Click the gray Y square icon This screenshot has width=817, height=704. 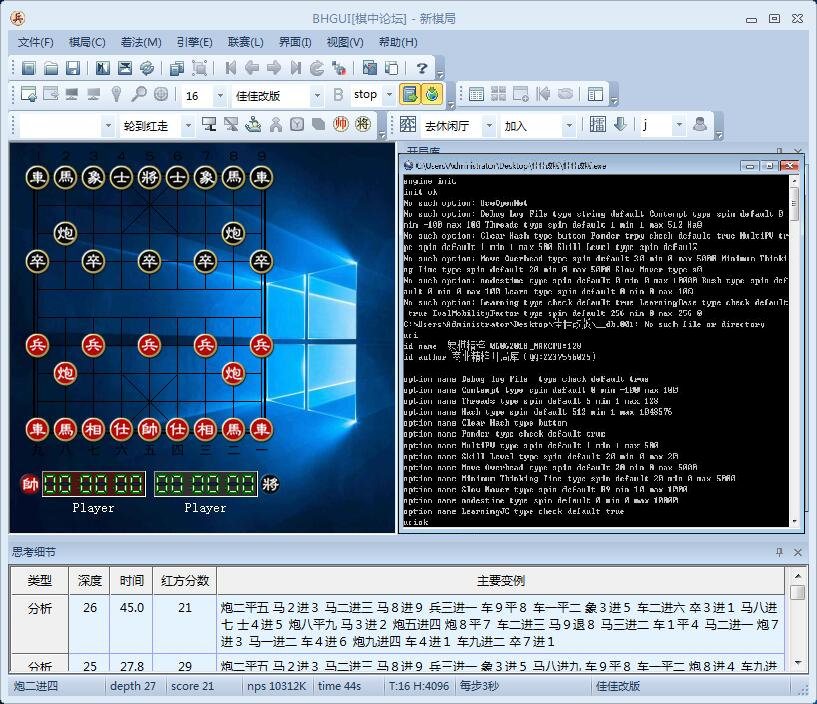tap(297, 125)
